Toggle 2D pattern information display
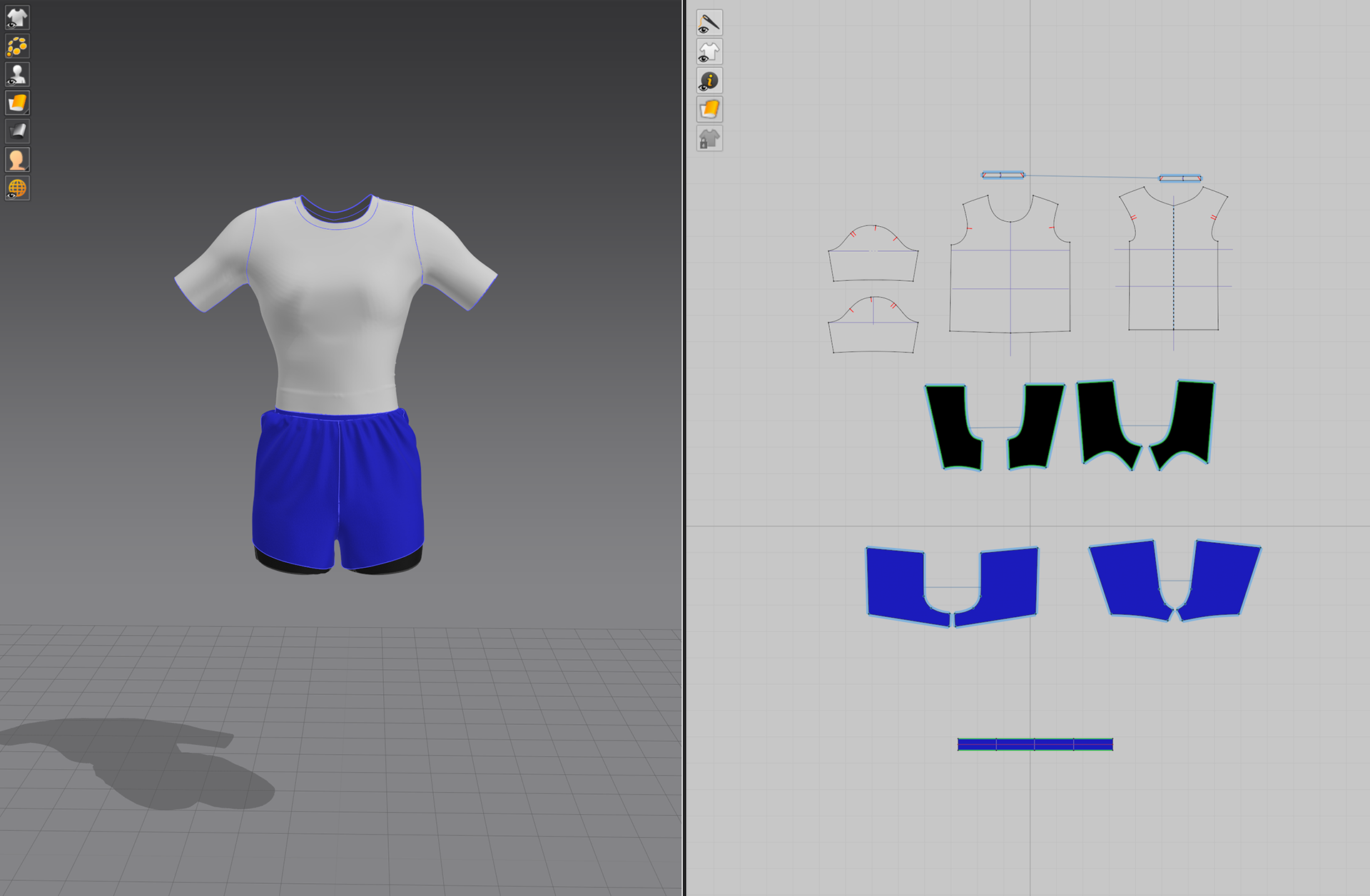 (x=709, y=81)
